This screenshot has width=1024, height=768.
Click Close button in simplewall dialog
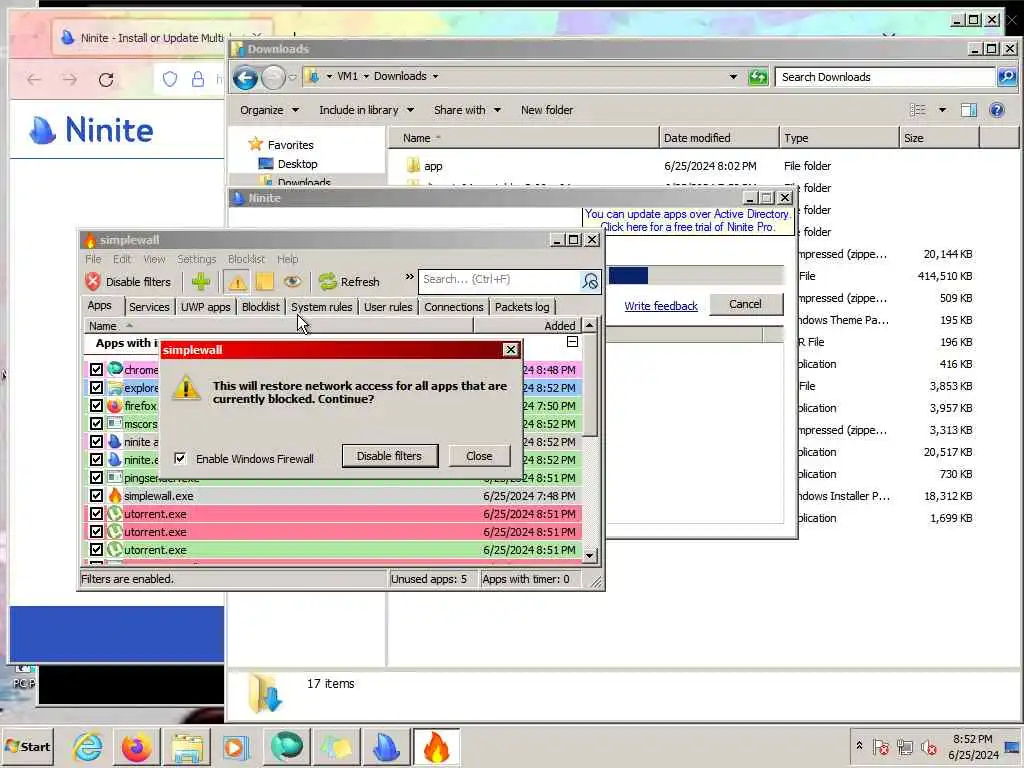pyautogui.click(x=479, y=456)
